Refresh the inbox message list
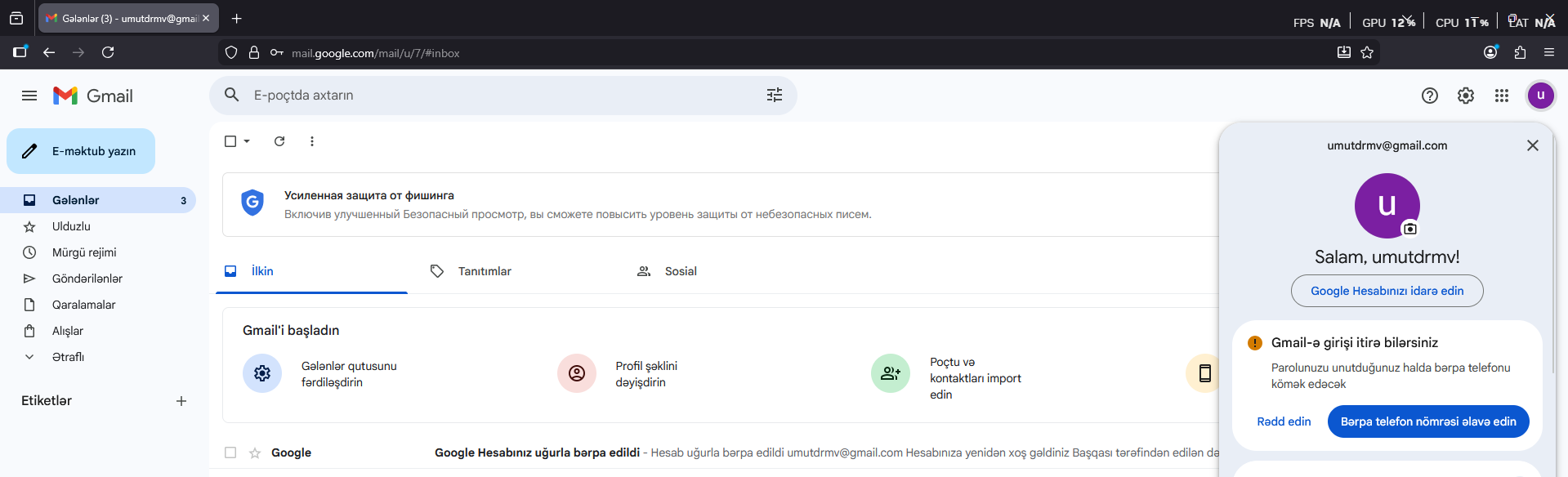The height and width of the screenshot is (477, 1568). point(279,141)
